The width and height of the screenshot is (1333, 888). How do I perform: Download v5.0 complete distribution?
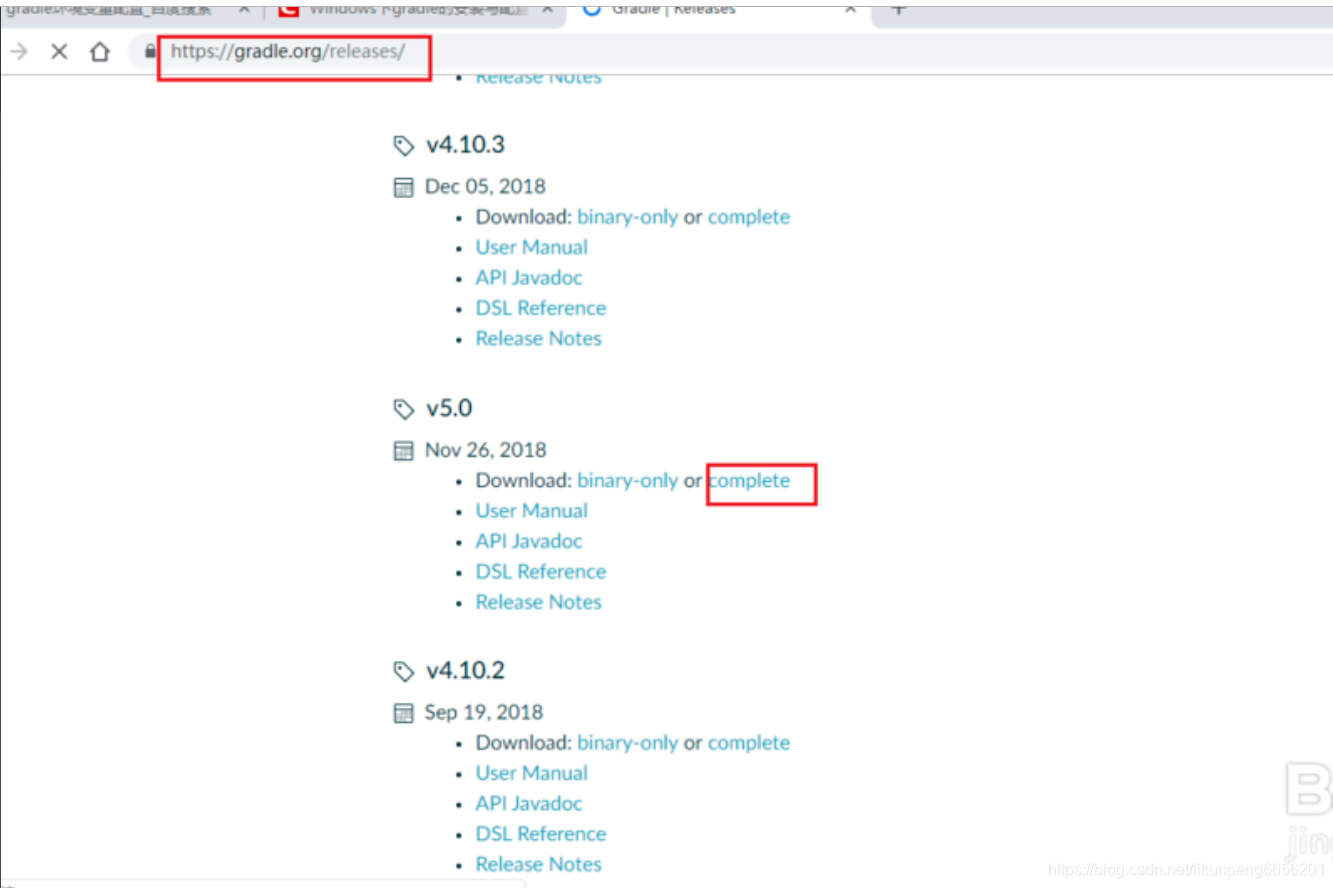[749, 481]
